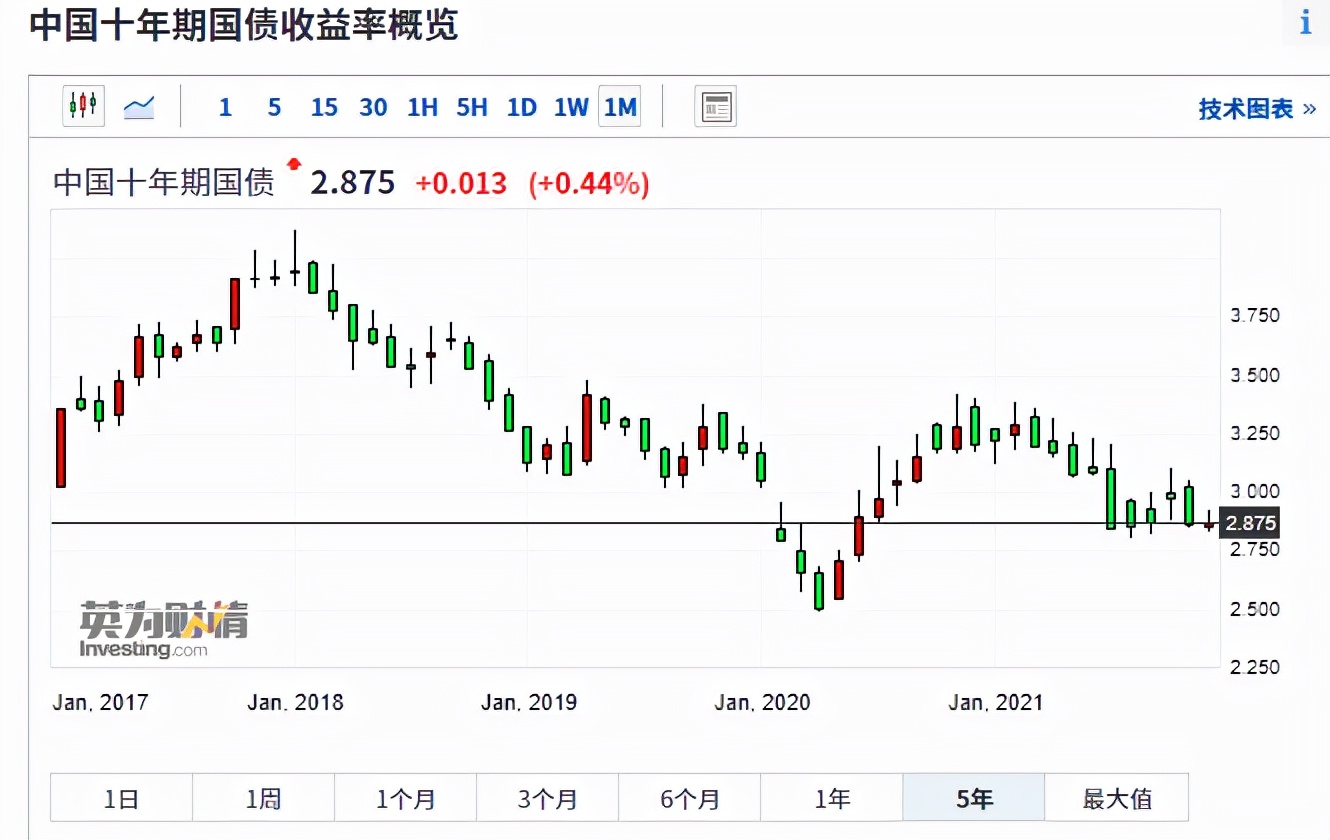Click the info icon at top right
The image size is (1330, 840).
(1304, 22)
